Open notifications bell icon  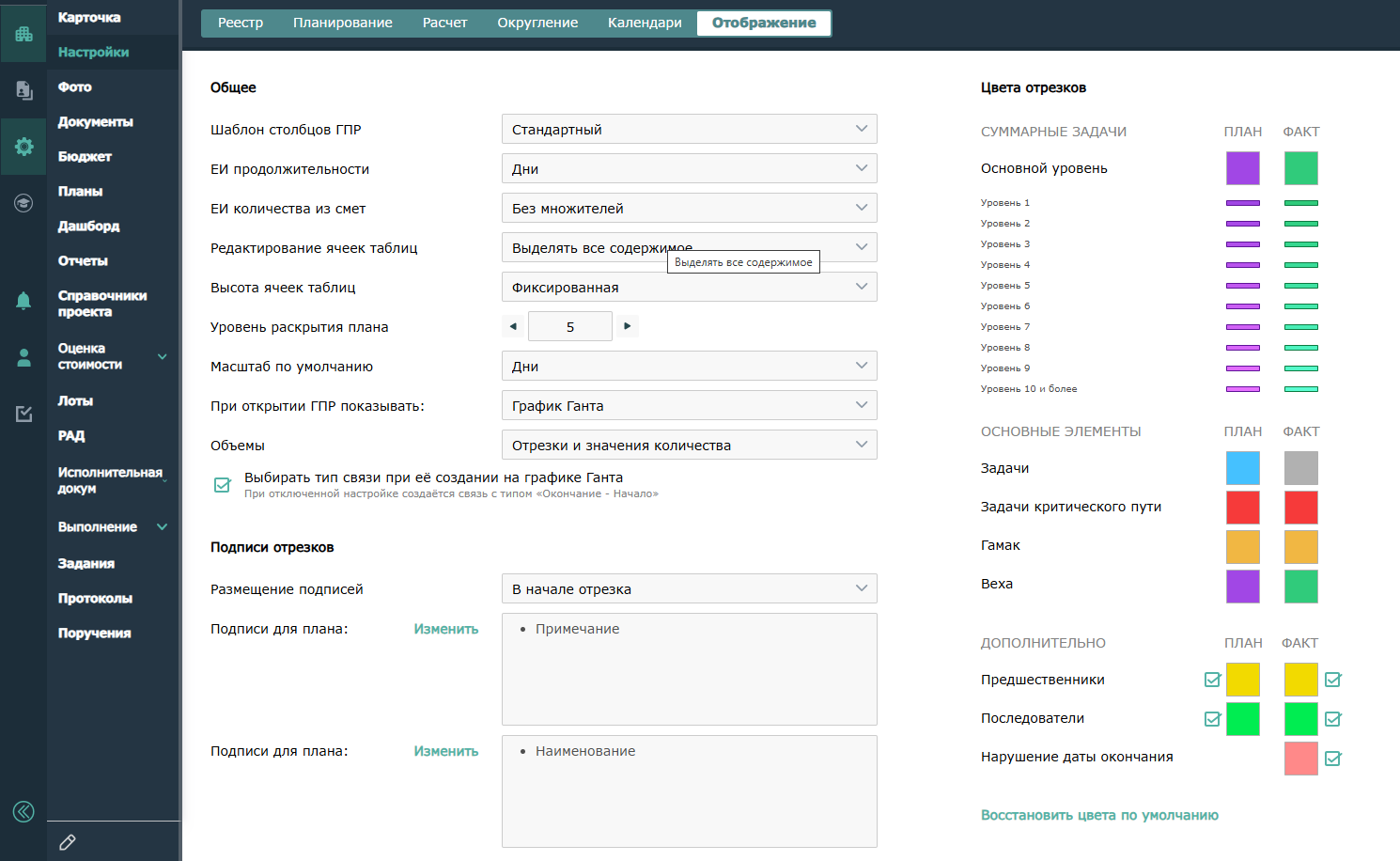pyautogui.click(x=23, y=301)
